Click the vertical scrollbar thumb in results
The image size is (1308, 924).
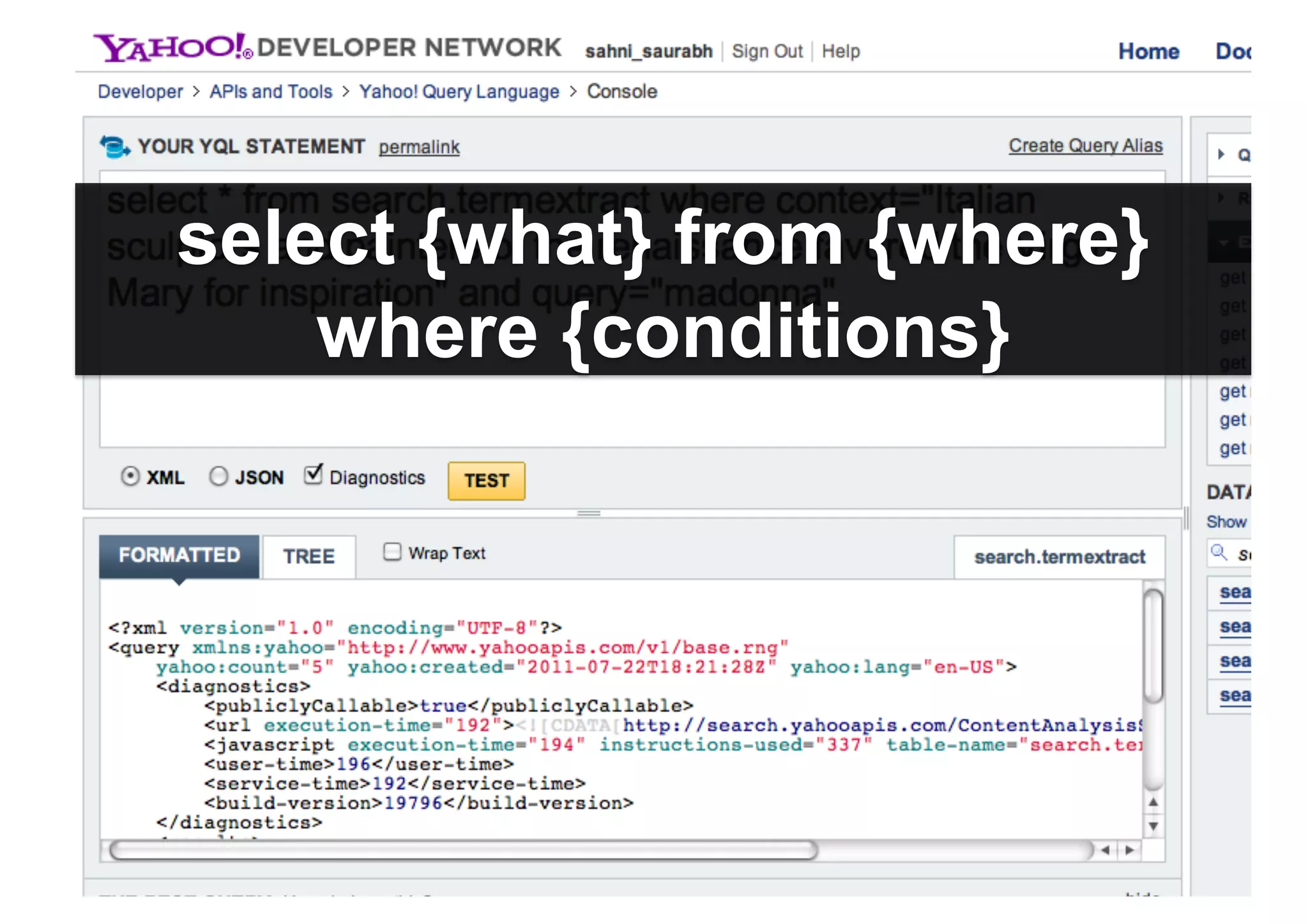click(x=1153, y=646)
